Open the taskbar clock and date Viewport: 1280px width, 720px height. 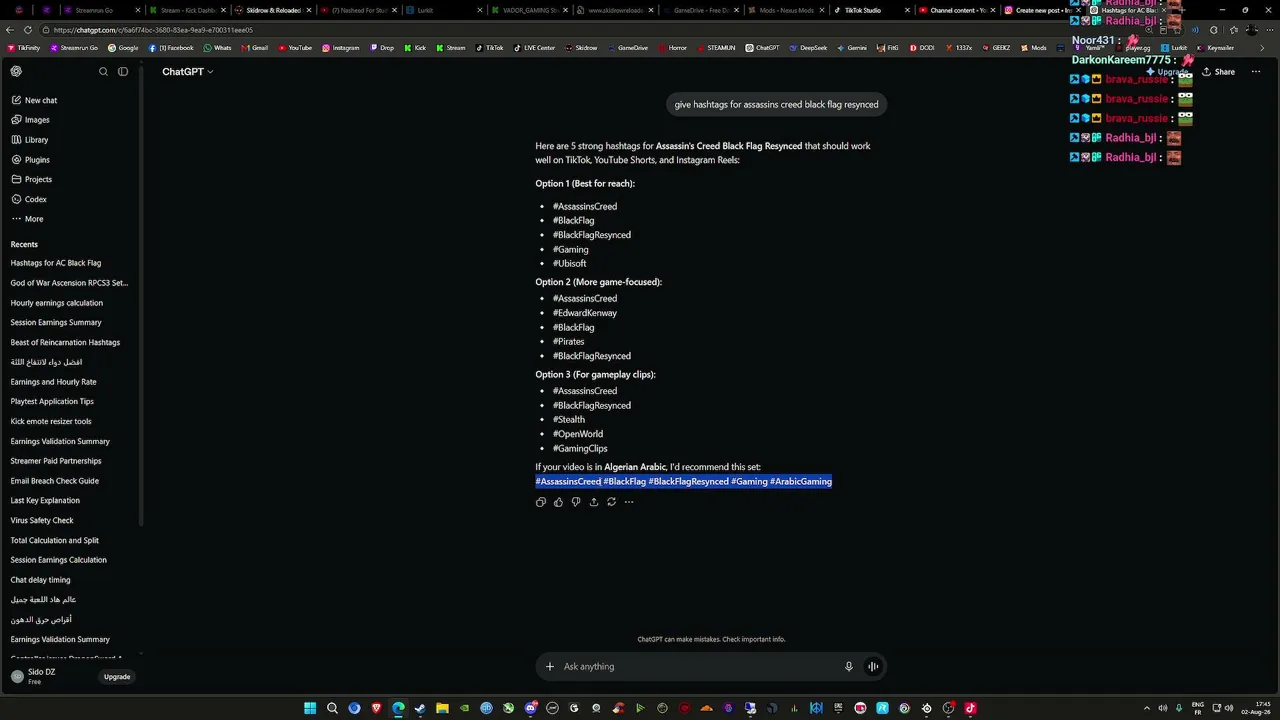(1256, 709)
